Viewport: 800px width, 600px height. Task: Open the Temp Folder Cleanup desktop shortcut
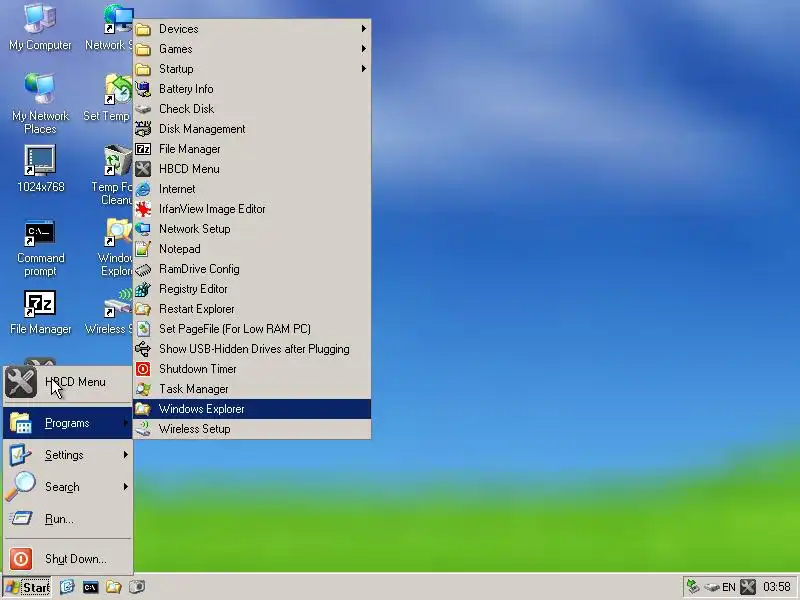click(x=112, y=175)
